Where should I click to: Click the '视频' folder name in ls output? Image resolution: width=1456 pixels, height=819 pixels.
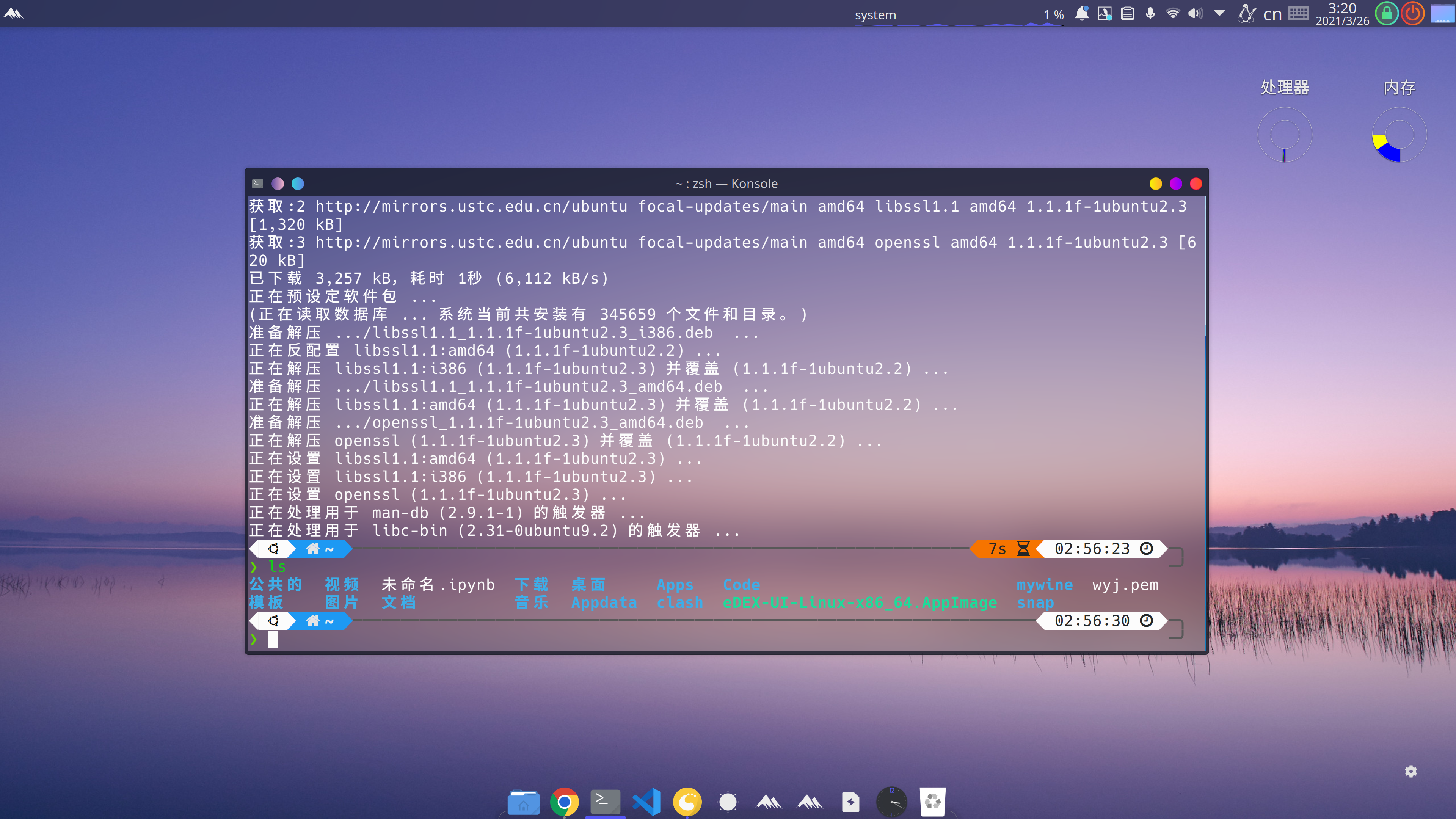(342, 584)
